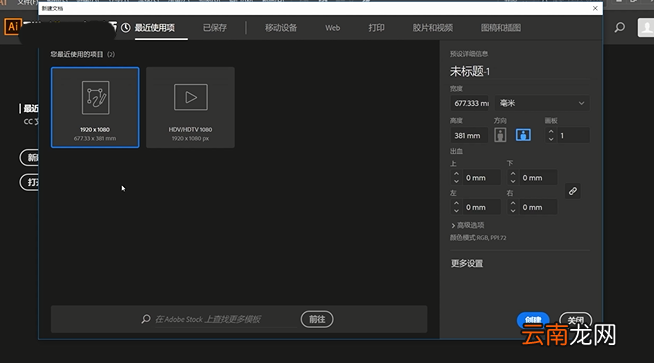The image size is (654, 363).
Task: Click the left bleed 0 mm field
Action: [481, 207]
